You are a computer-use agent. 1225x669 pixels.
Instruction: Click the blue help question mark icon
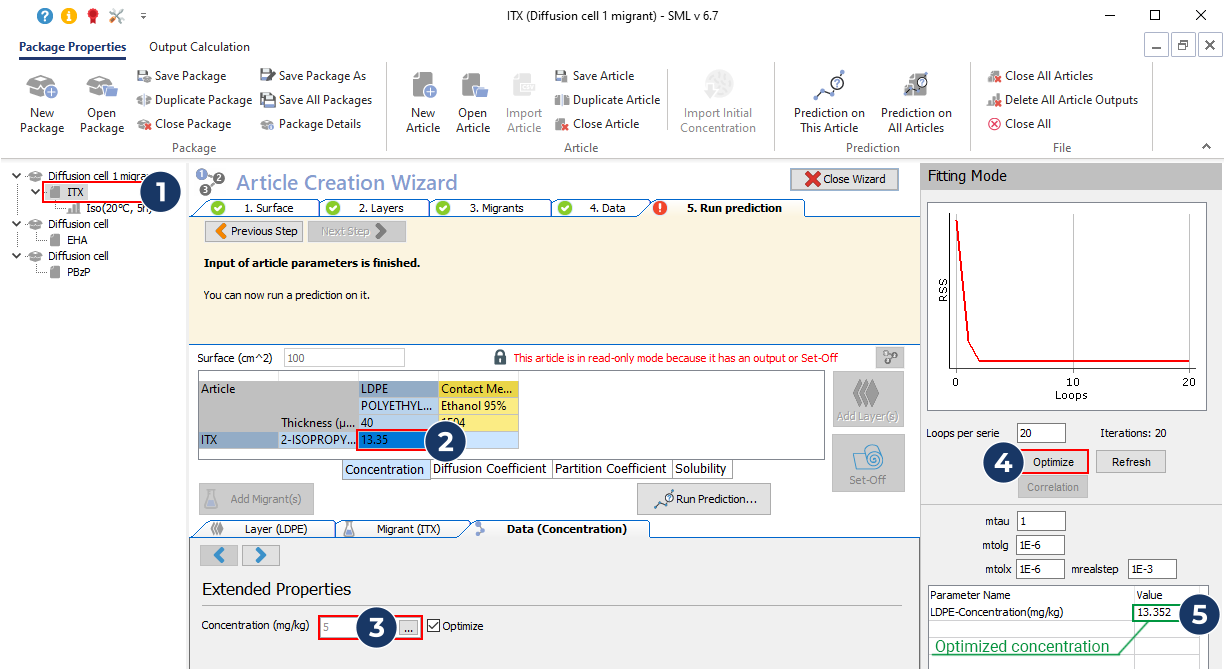click(45, 16)
